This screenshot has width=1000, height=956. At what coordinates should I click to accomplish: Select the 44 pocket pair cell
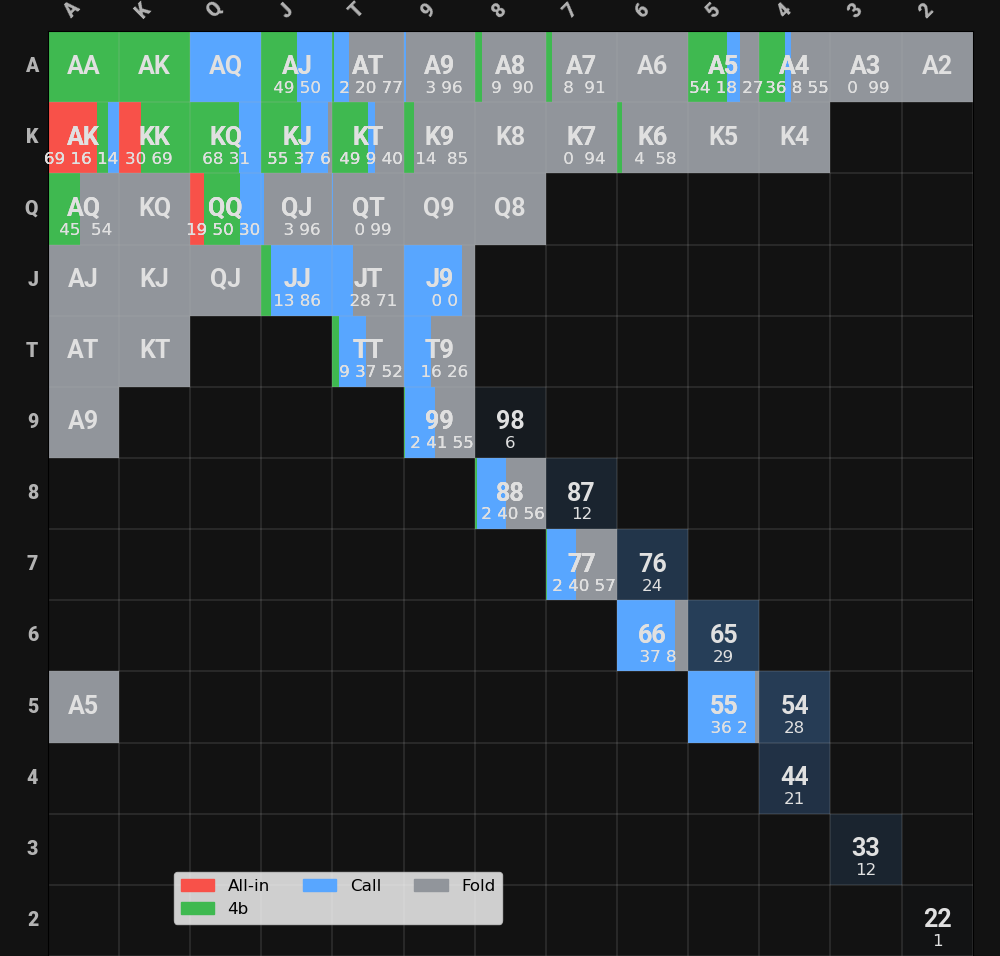(x=794, y=778)
